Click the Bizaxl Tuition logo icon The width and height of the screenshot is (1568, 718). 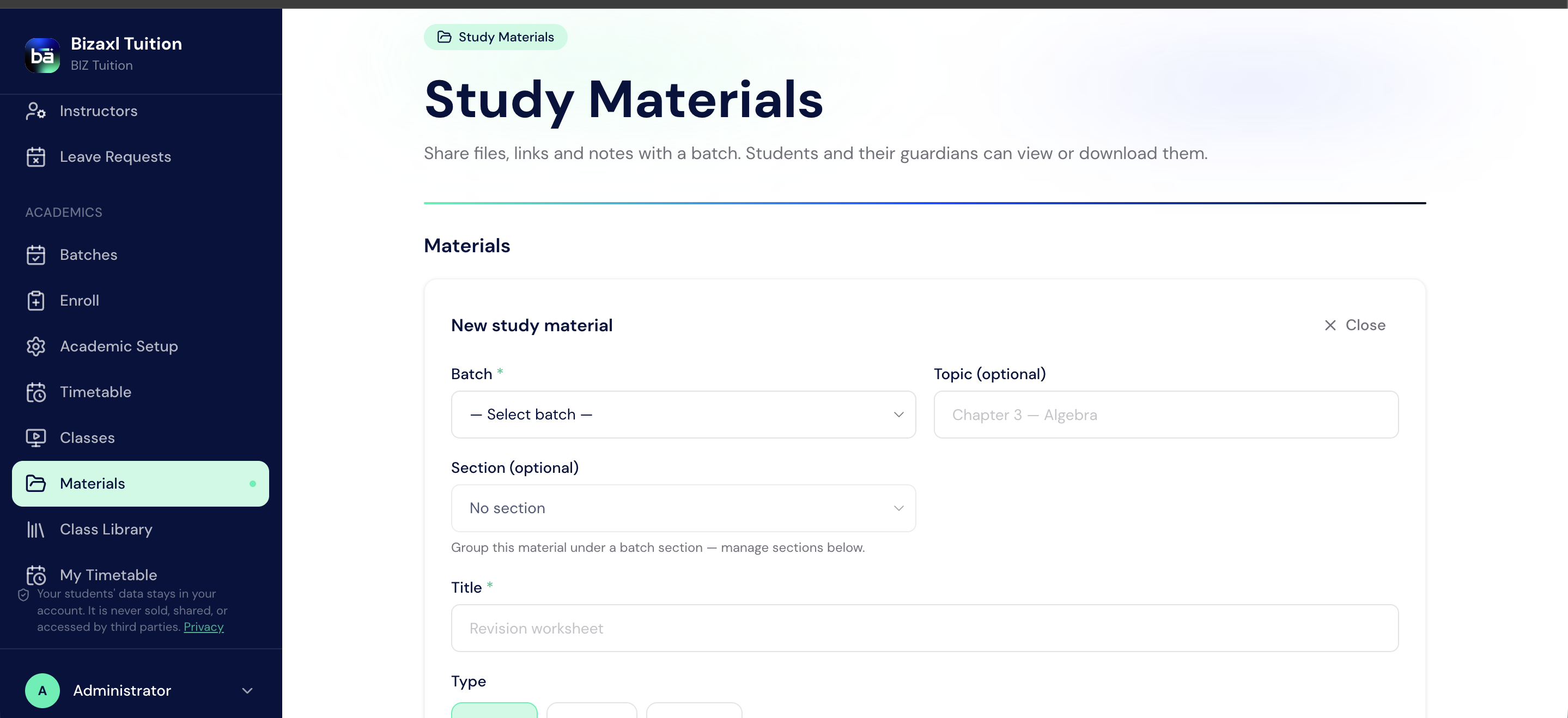(x=42, y=56)
